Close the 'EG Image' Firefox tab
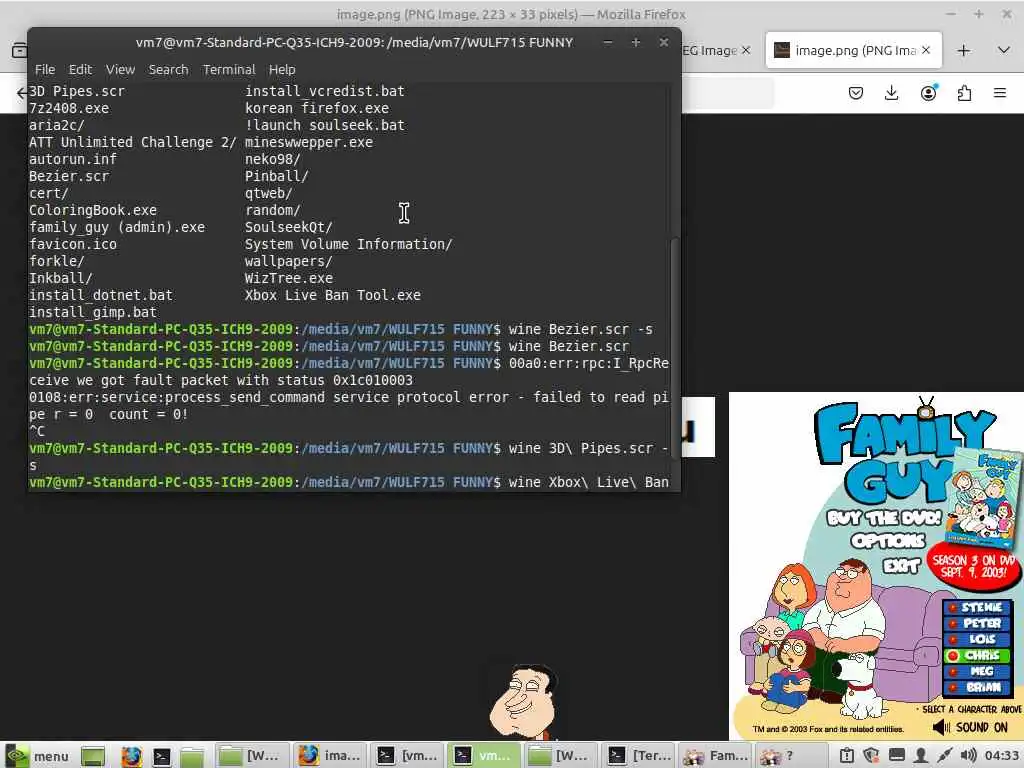Viewport: 1024px width, 768px height. pyautogui.click(x=746, y=50)
